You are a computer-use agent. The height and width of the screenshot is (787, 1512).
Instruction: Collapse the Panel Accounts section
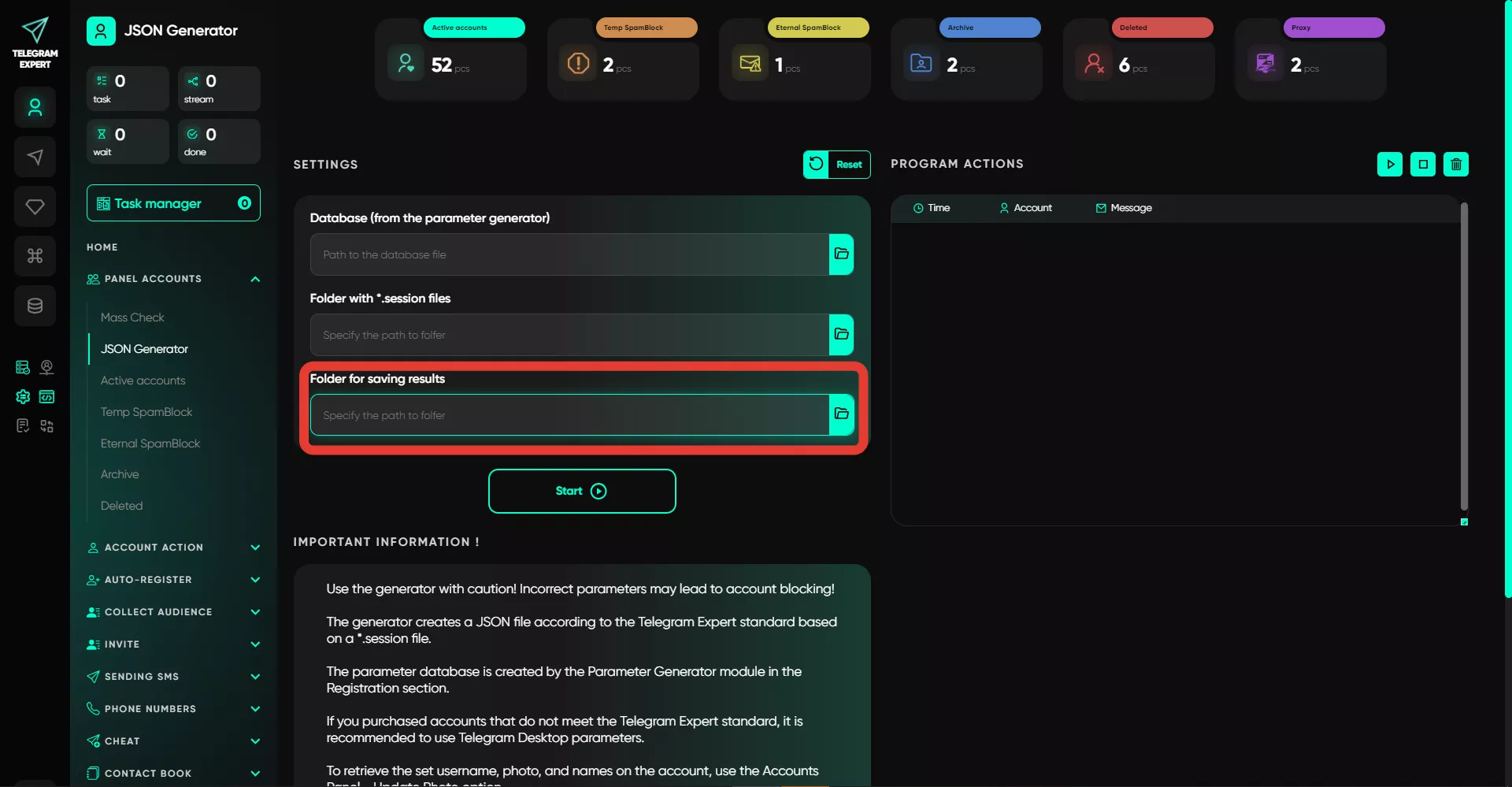pos(255,279)
